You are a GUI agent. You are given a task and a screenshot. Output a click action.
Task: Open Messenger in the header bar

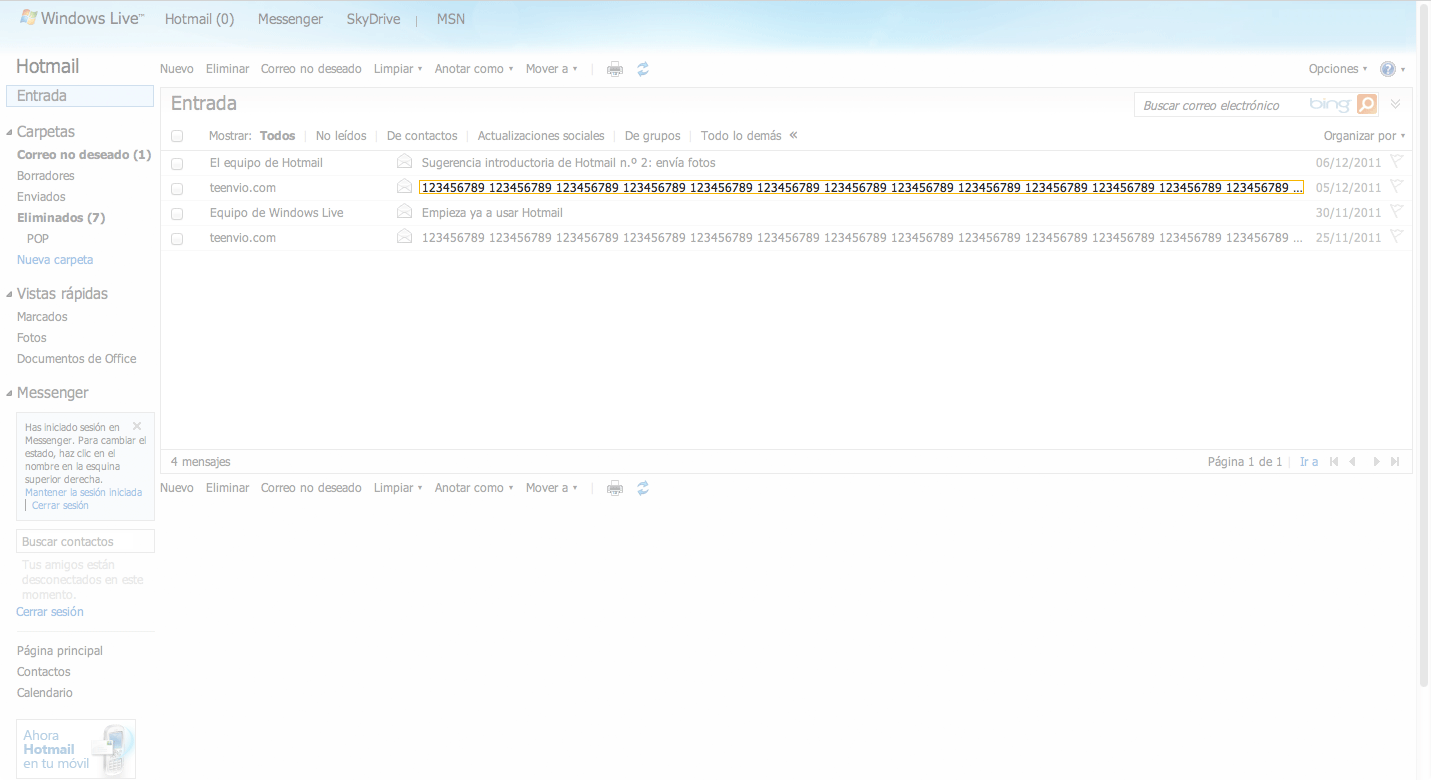click(x=290, y=19)
